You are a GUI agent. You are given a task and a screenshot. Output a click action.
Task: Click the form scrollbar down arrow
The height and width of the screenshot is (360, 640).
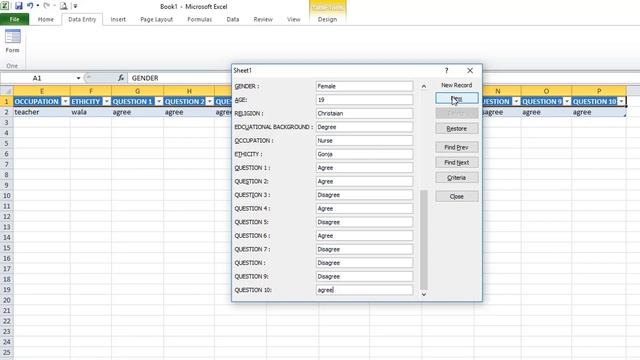424,294
